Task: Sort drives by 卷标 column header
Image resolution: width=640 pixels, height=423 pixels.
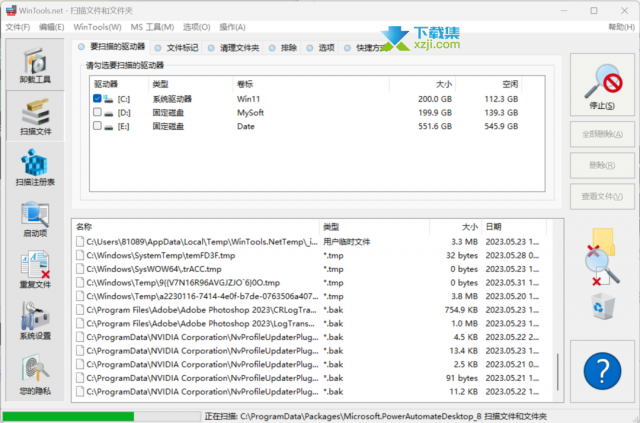Action: click(311, 85)
